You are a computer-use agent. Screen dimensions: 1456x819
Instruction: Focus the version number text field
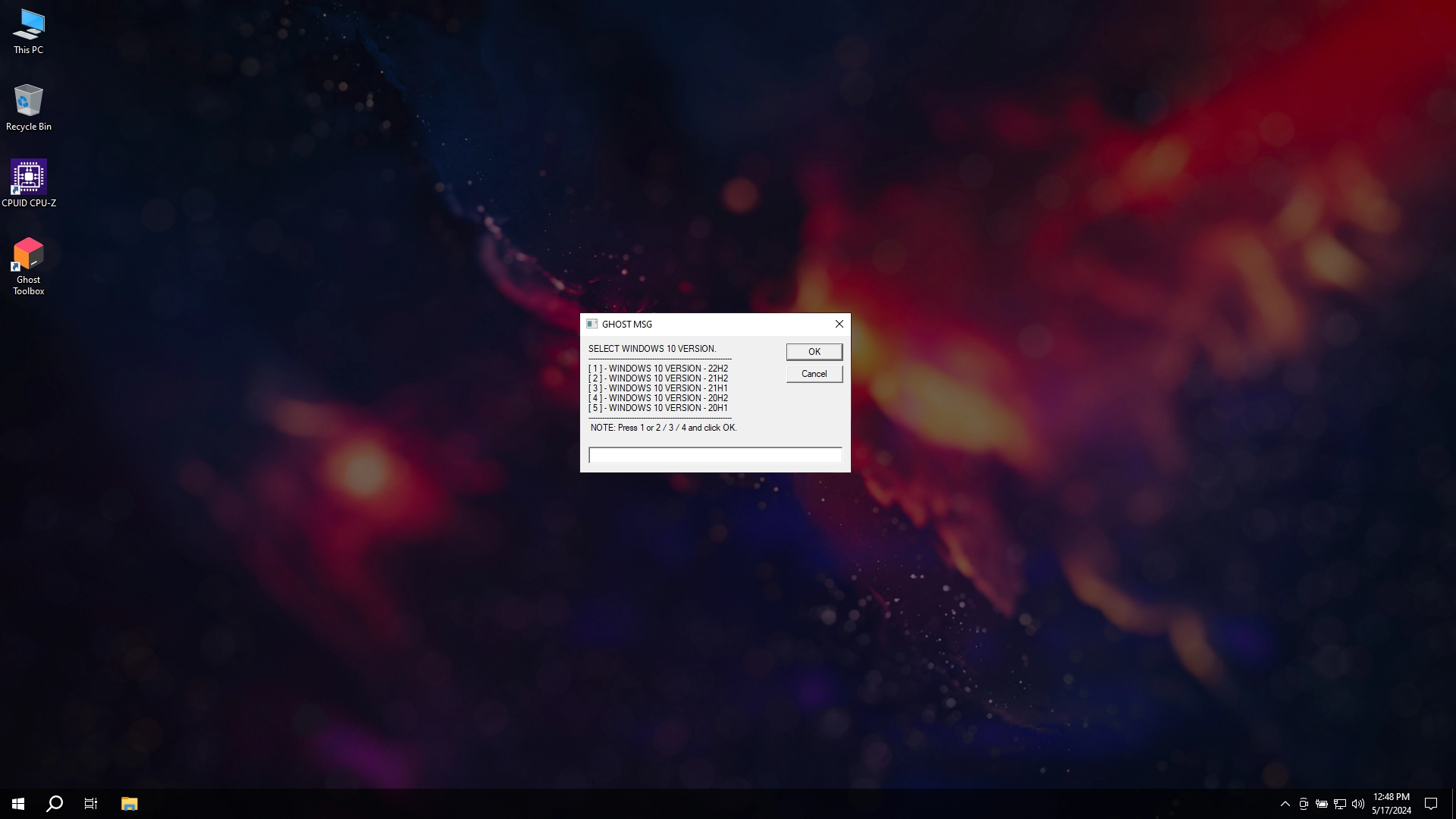(x=715, y=455)
